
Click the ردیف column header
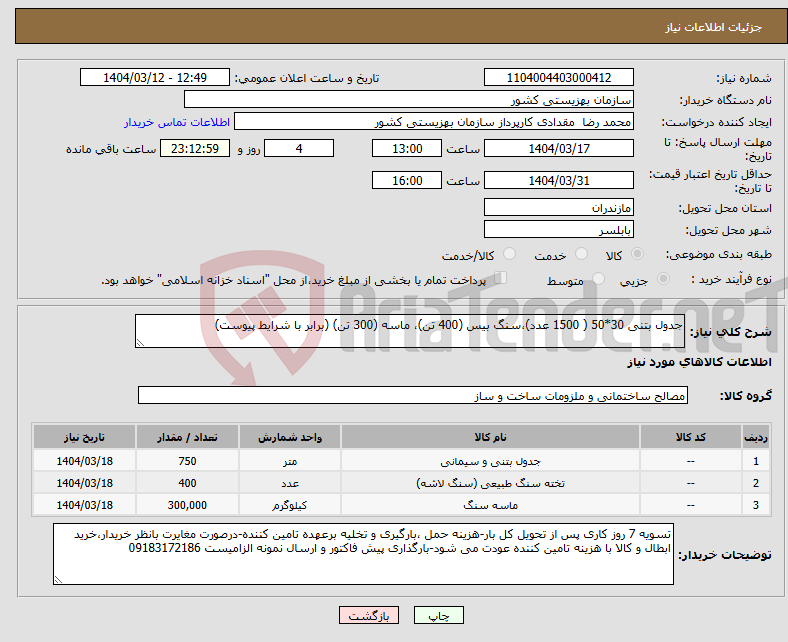[x=756, y=437]
